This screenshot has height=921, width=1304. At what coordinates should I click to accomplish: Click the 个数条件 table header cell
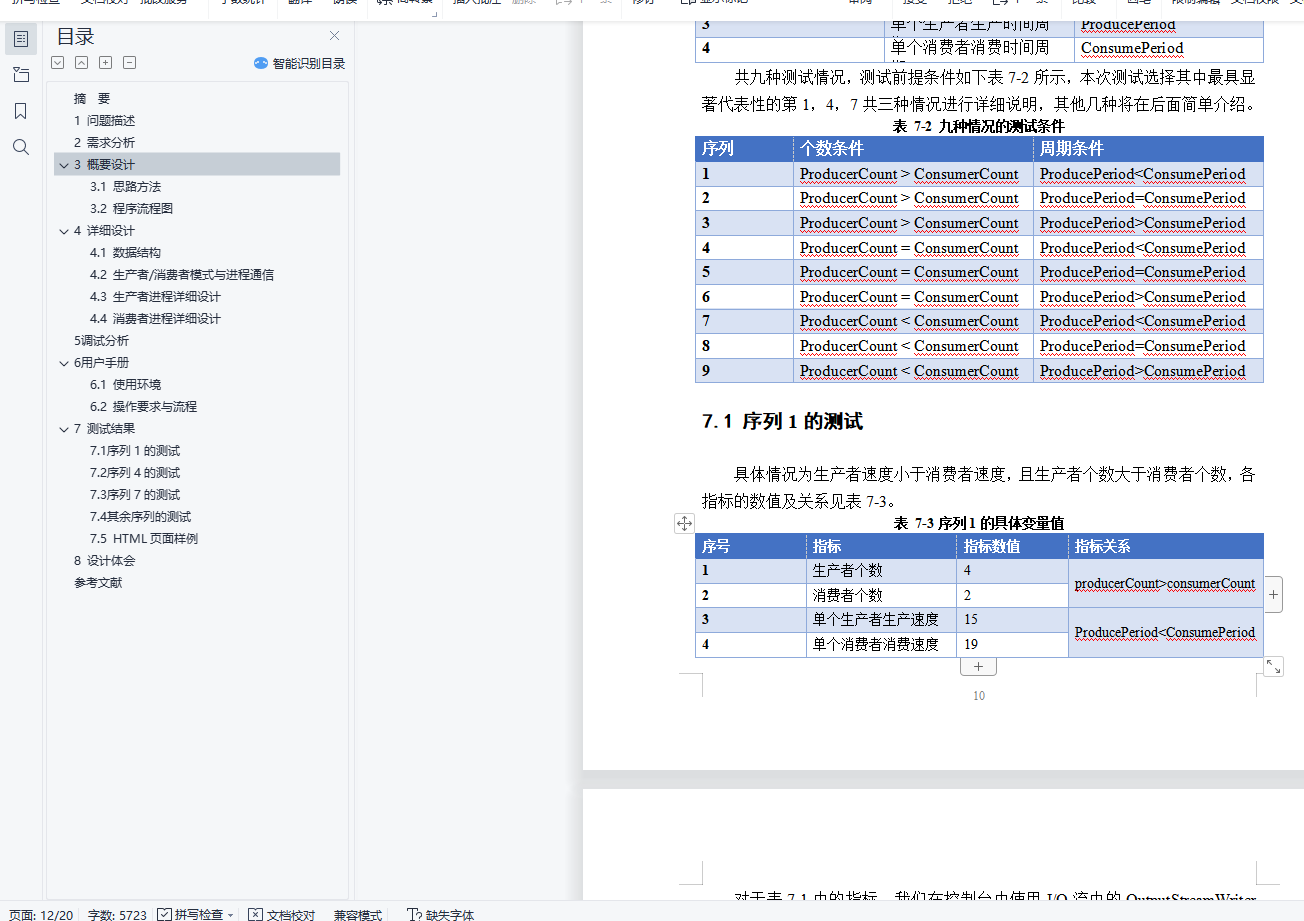click(913, 149)
